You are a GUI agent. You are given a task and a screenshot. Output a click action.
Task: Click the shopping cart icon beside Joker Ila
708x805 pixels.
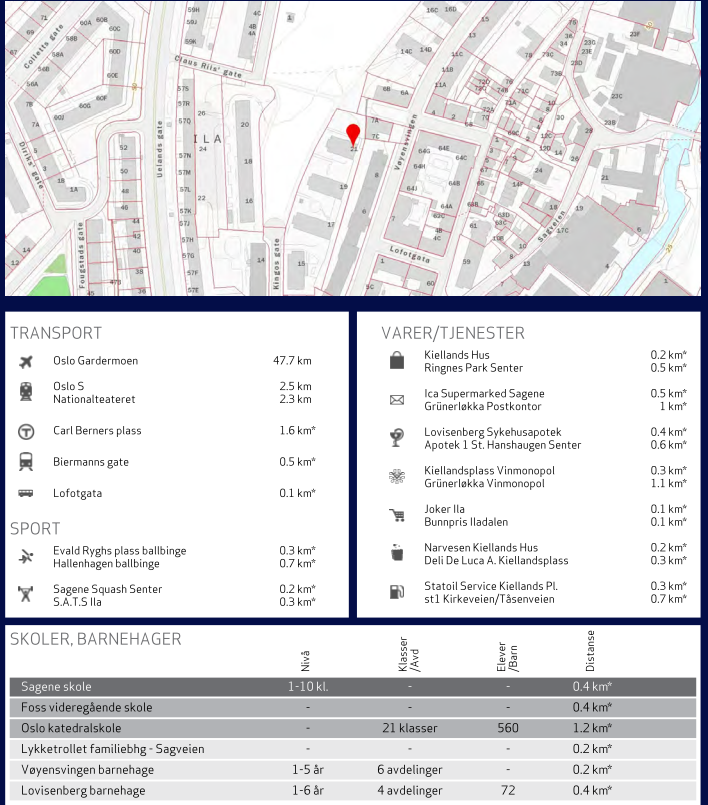click(396, 515)
